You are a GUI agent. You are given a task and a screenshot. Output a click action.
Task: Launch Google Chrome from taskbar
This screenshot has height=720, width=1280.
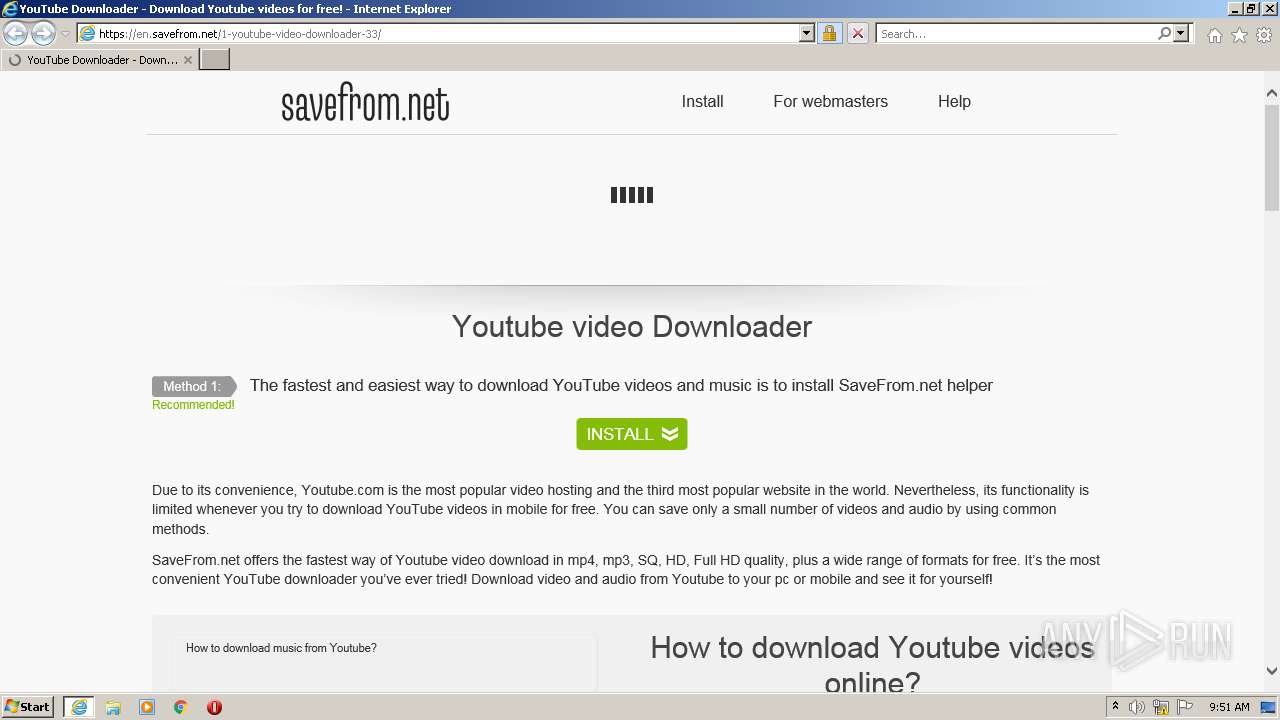(181, 707)
